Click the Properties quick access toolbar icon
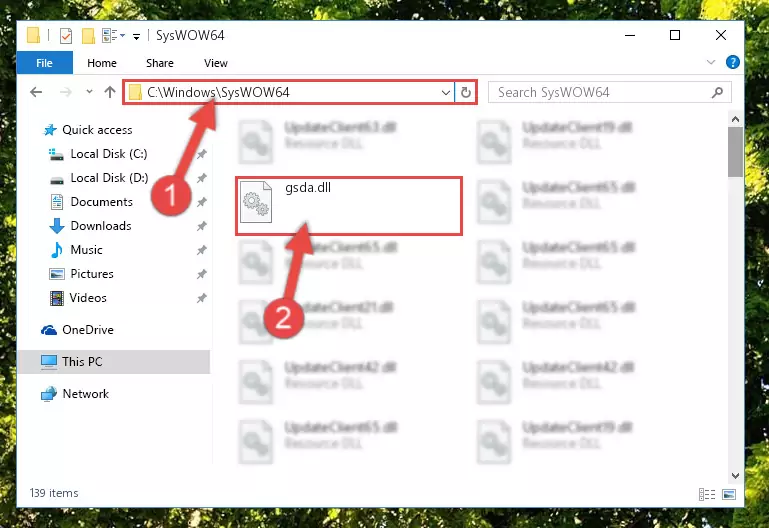 point(66,36)
